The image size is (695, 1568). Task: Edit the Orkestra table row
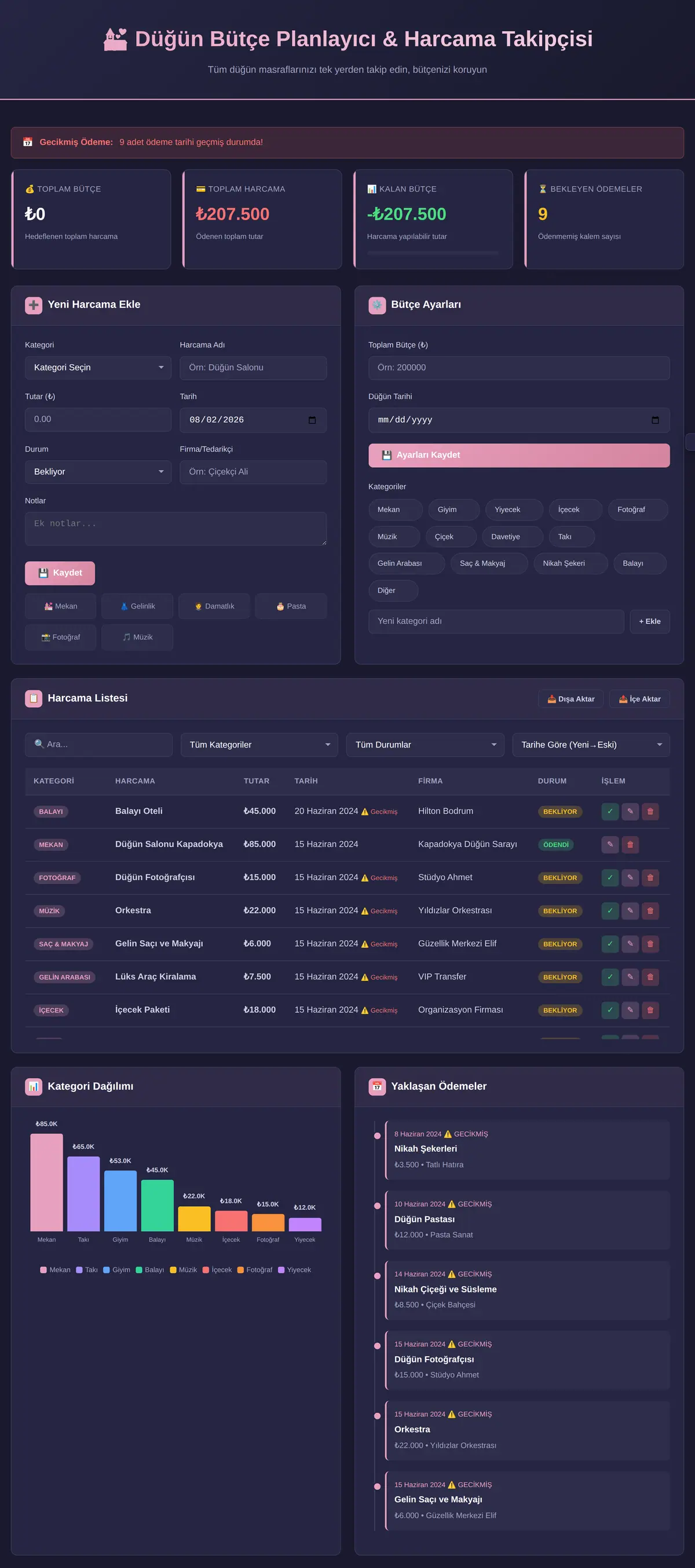(630, 911)
